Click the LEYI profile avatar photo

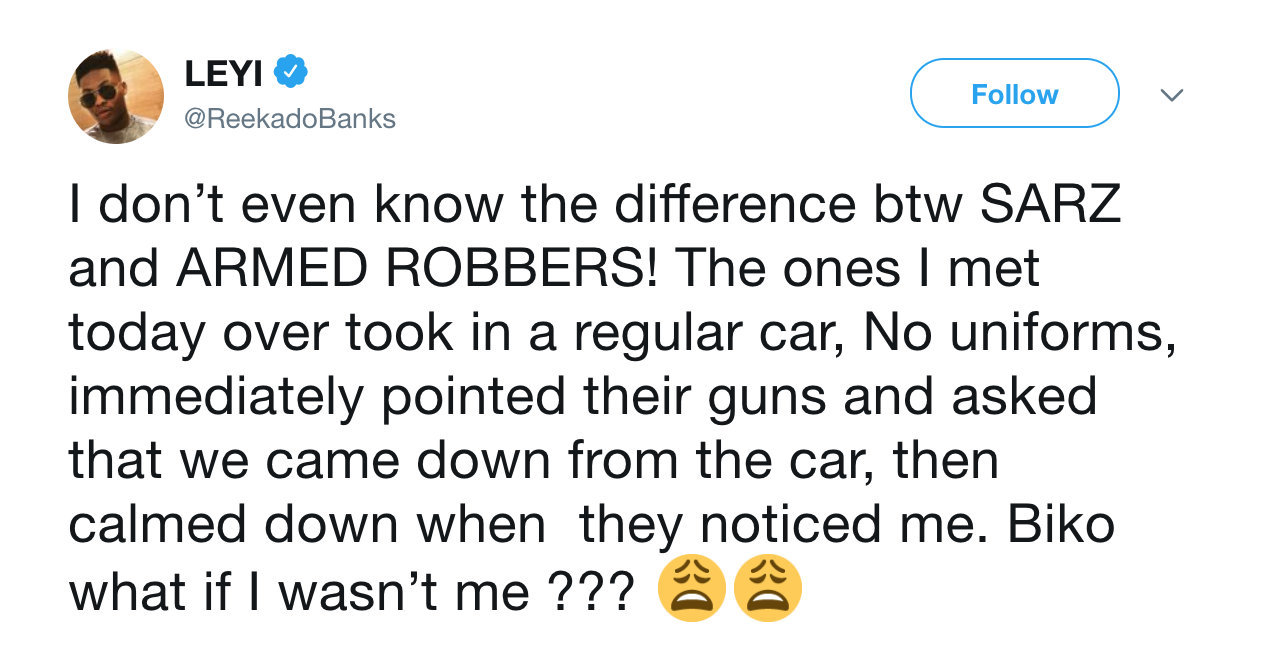click(115, 96)
